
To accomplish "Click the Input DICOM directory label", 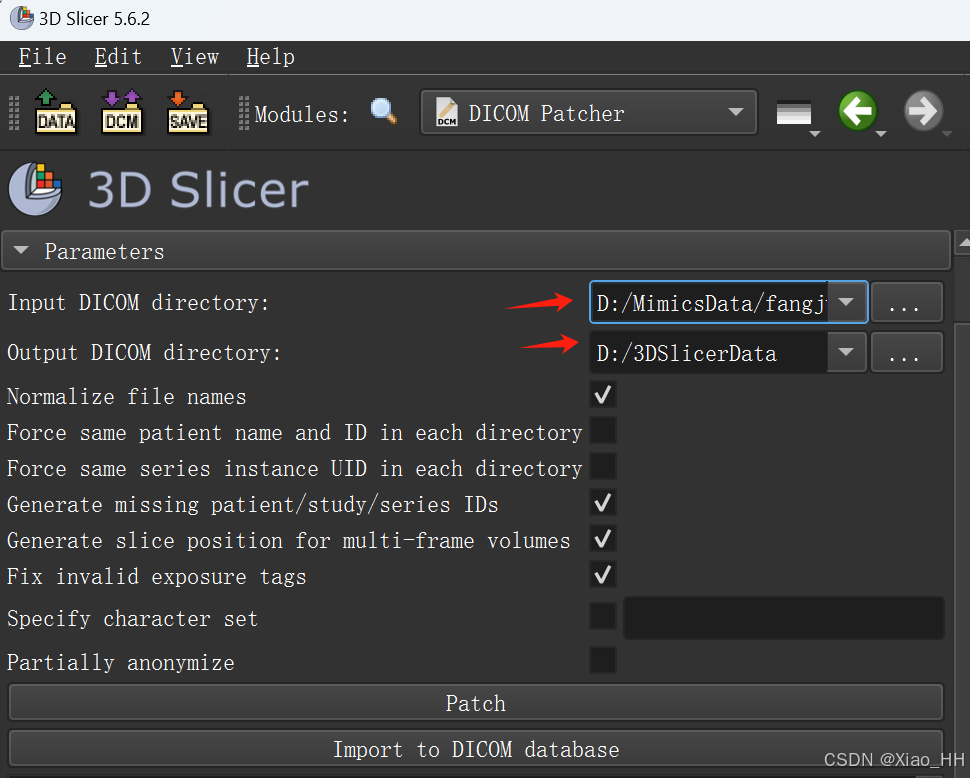I will click(139, 302).
